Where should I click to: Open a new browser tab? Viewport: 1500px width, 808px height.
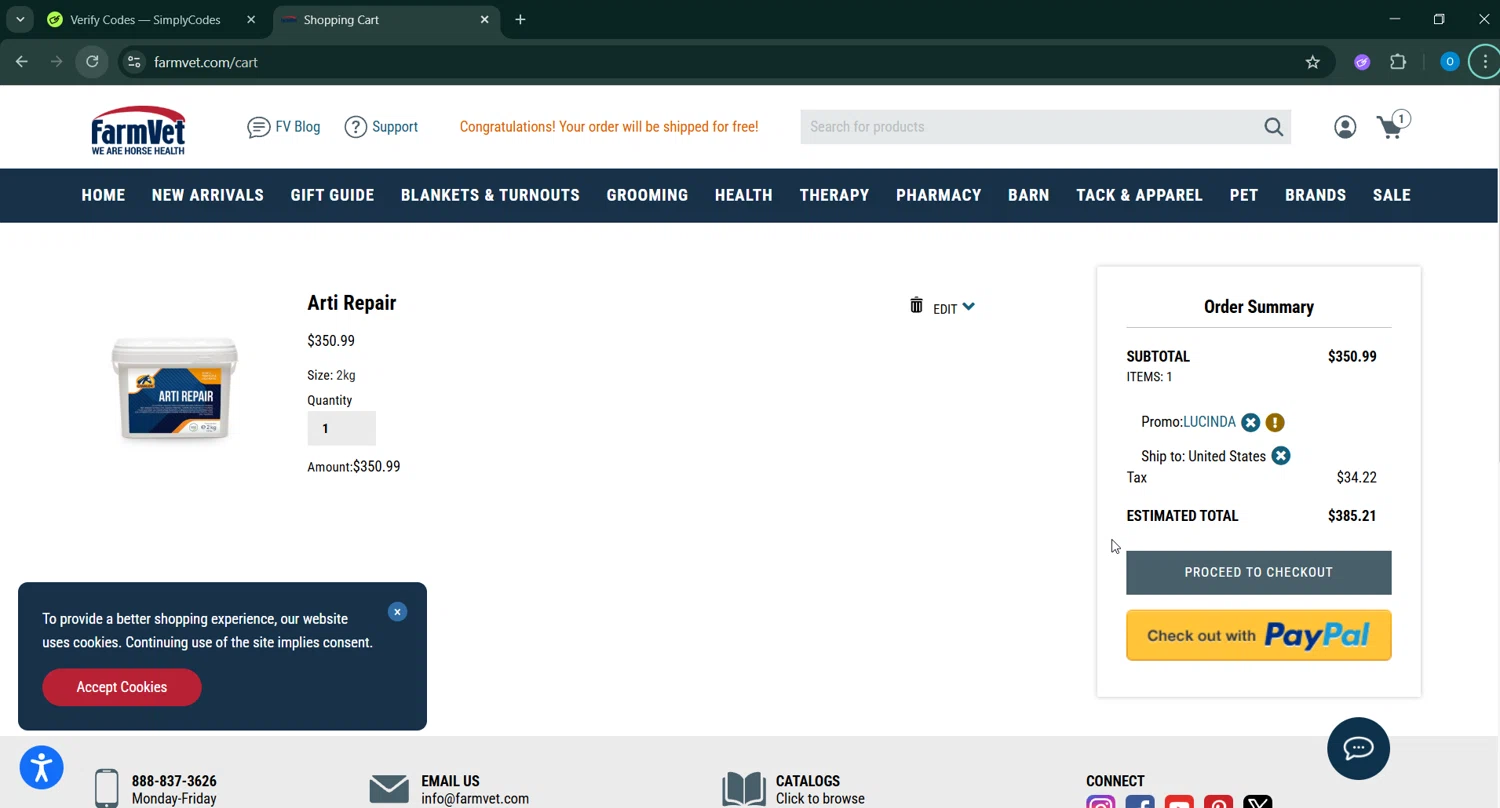[x=520, y=19]
